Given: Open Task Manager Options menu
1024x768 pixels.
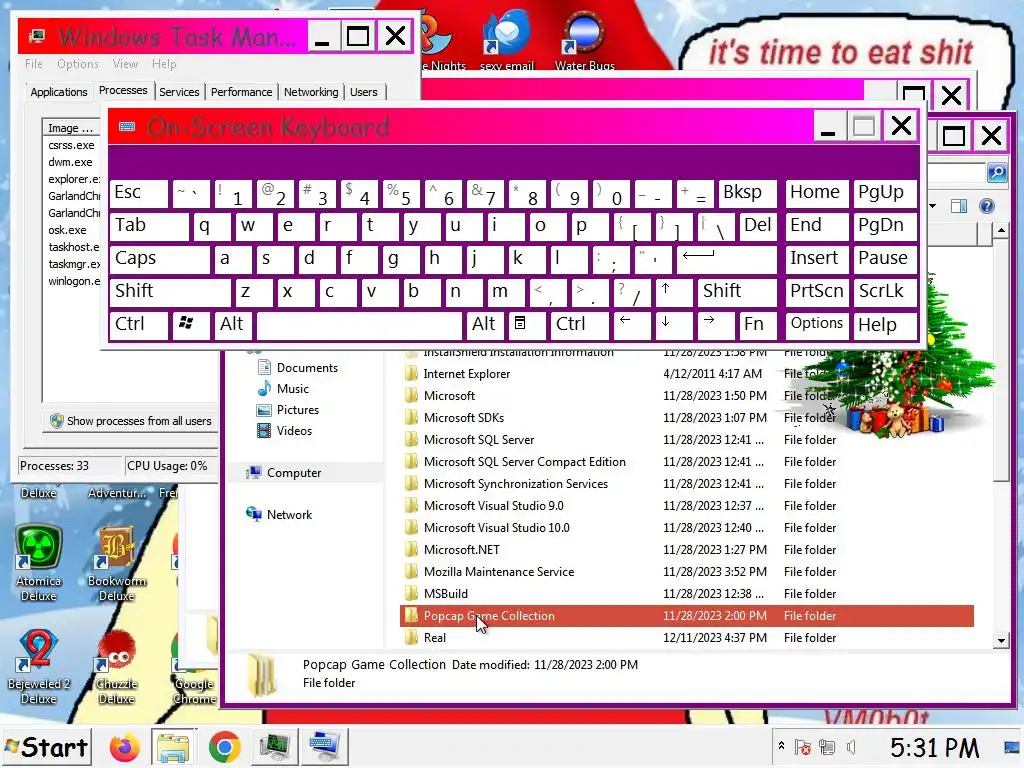Looking at the screenshot, I should pos(78,64).
